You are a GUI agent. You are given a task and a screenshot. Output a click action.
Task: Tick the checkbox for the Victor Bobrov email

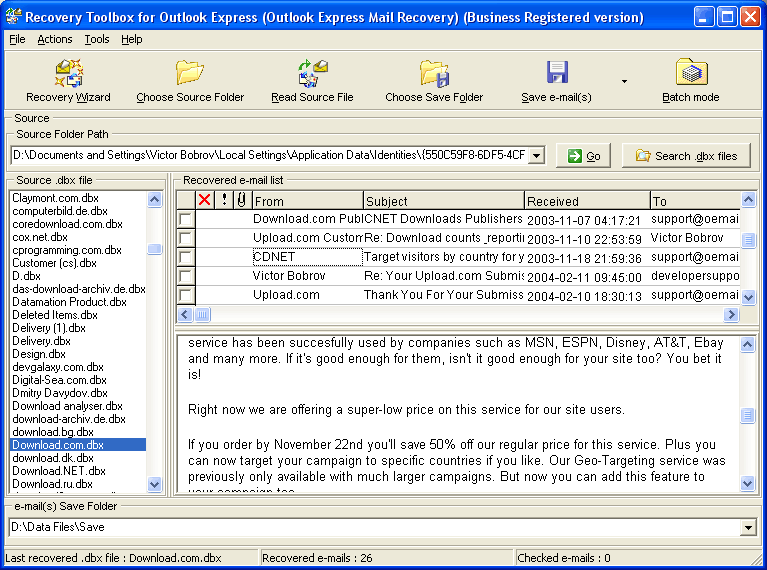click(x=186, y=276)
